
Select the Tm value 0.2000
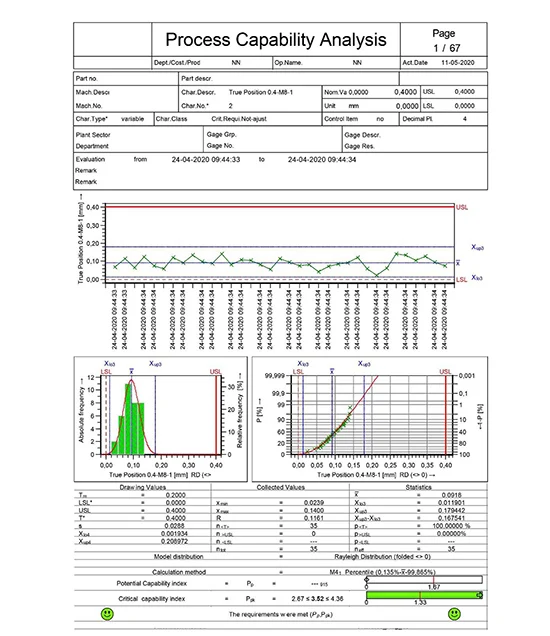176,495
